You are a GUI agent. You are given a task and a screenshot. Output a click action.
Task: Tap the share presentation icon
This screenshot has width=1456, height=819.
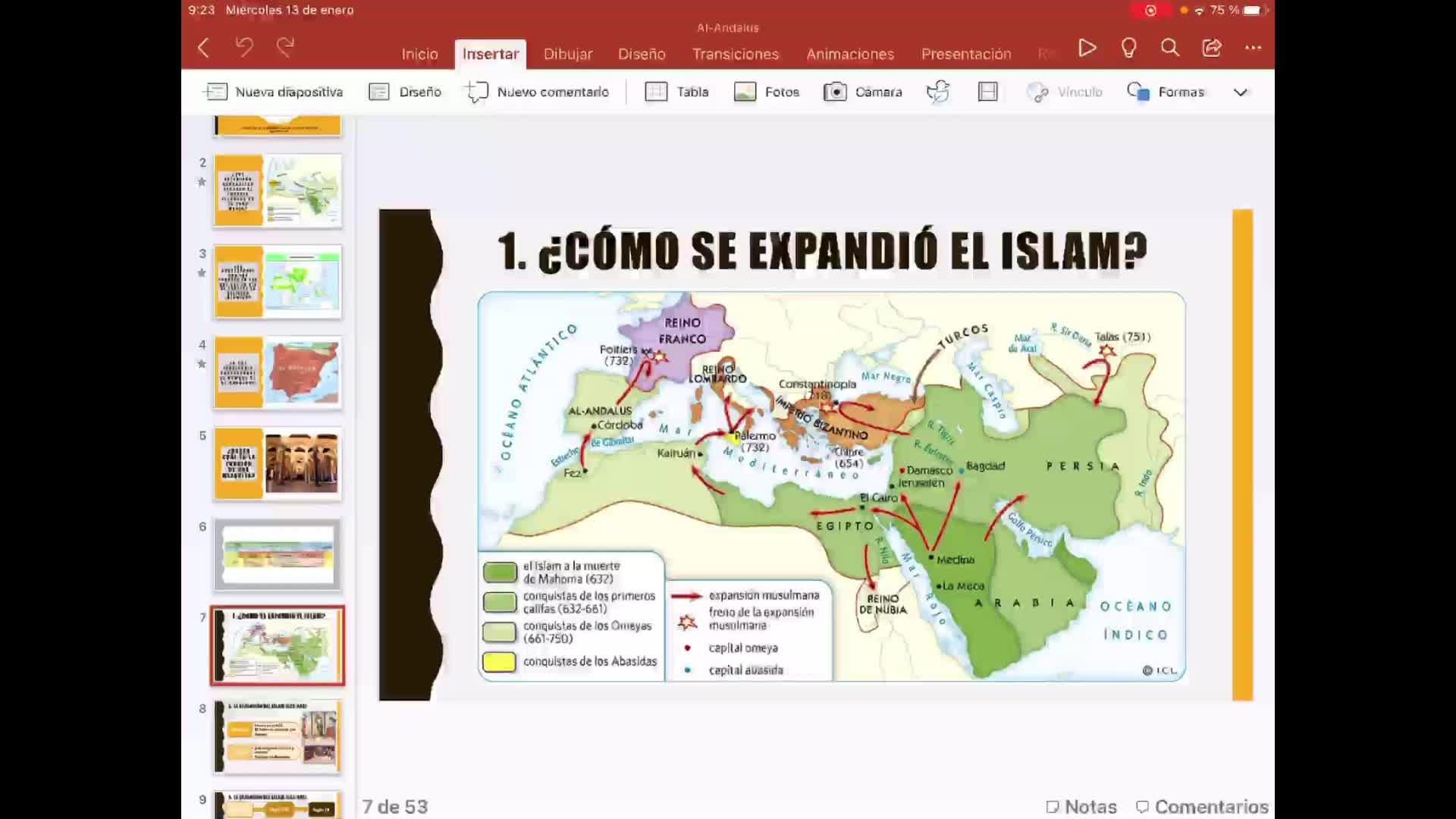(1211, 49)
